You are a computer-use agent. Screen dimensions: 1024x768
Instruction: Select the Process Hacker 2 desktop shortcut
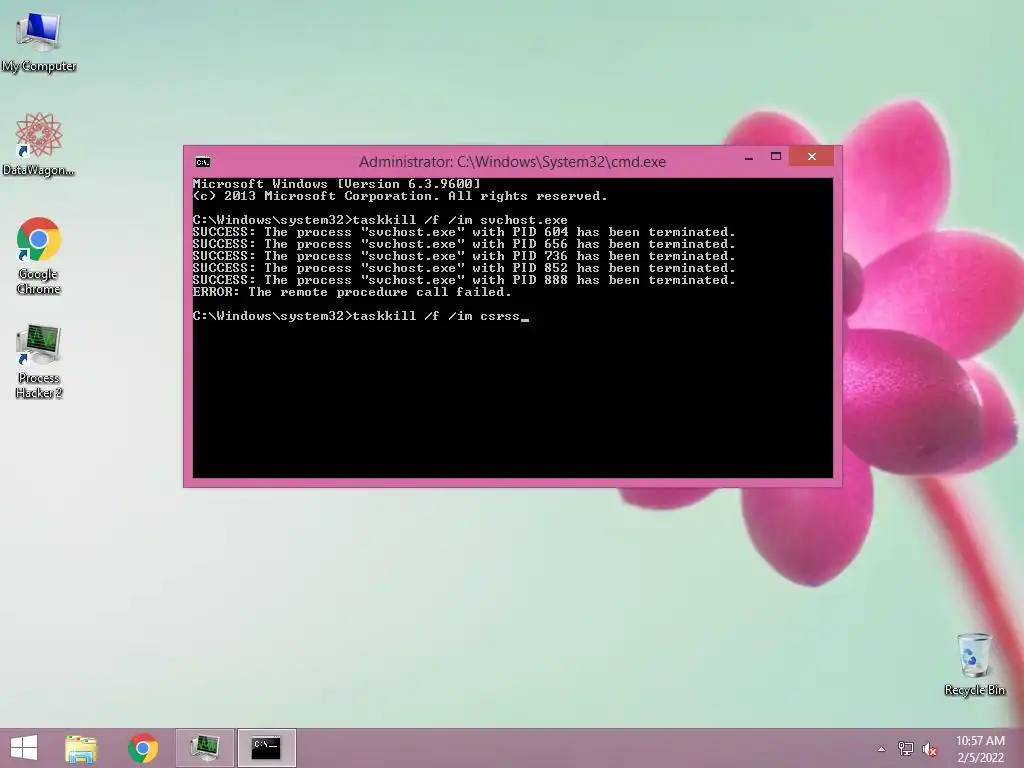pyautogui.click(x=39, y=360)
